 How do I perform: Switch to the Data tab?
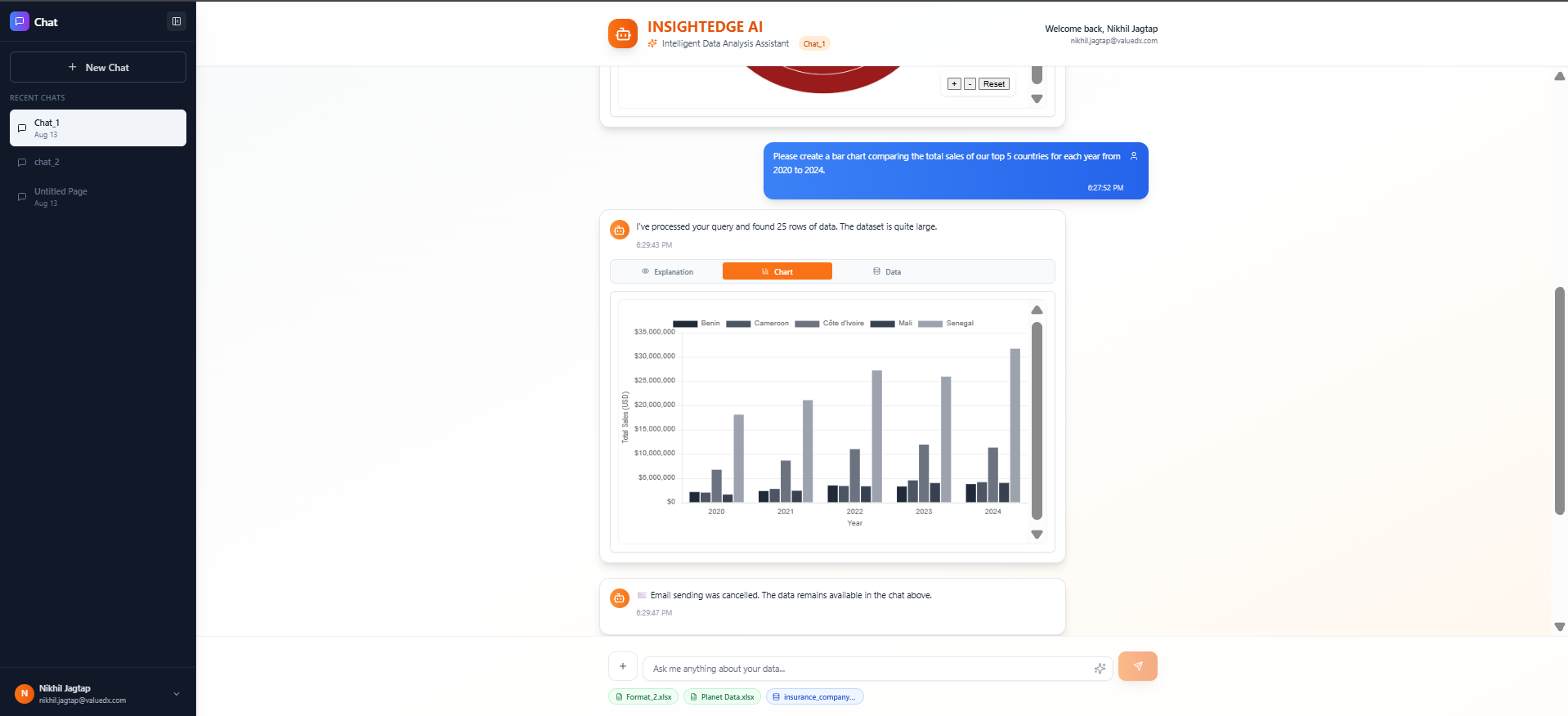(887, 271)
